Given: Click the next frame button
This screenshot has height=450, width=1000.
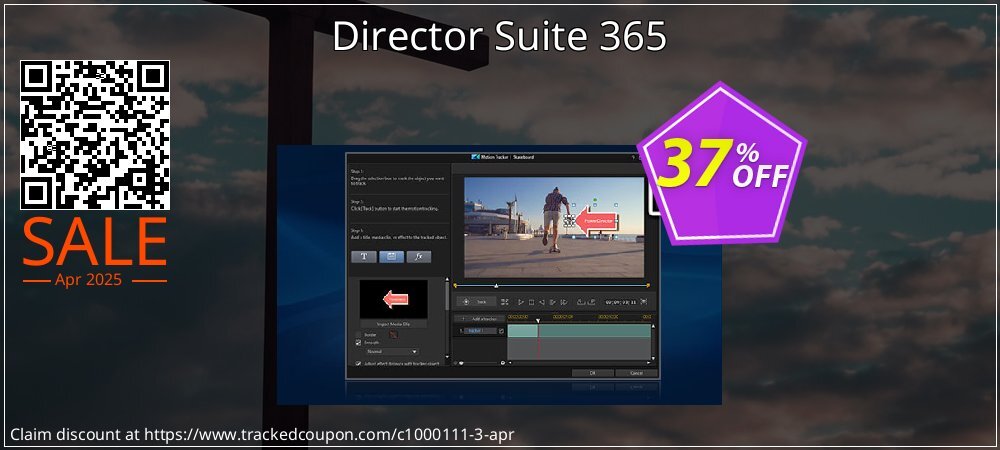Looking at the screenshot, I should pyautogui.click(x=552, y=301).
